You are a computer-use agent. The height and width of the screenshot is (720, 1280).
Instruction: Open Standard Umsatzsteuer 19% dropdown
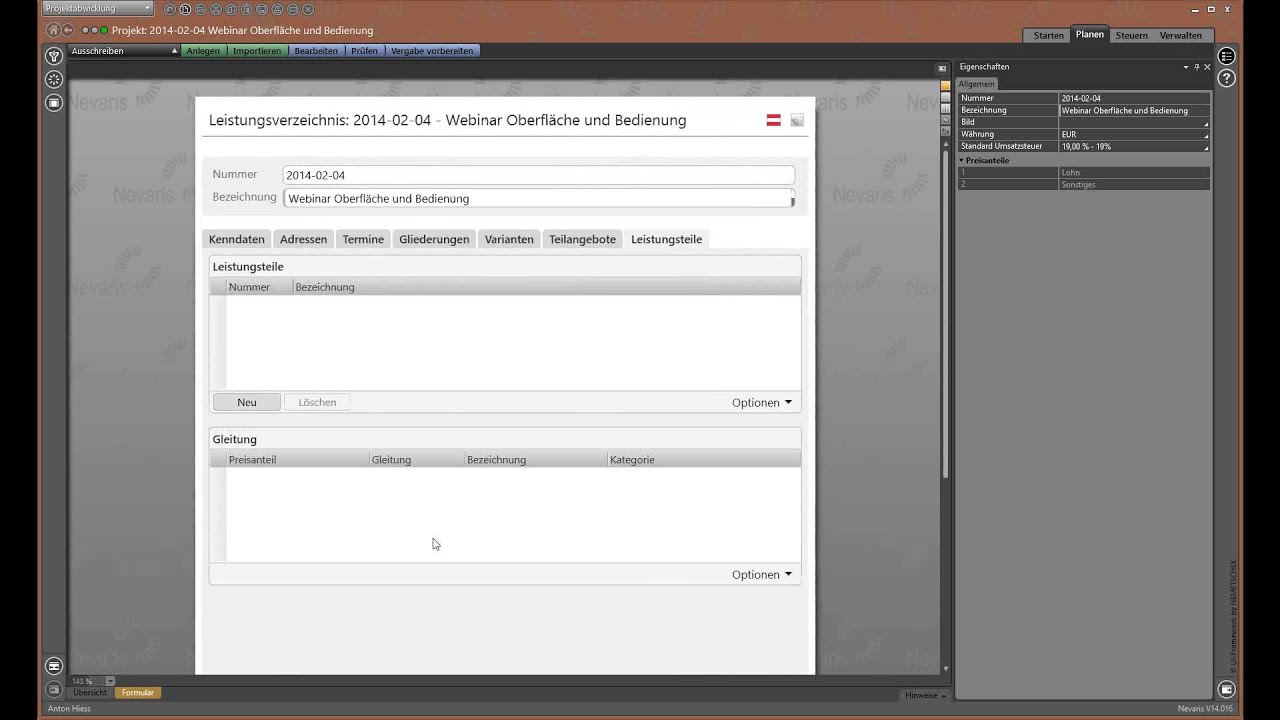coord(1205,147)
